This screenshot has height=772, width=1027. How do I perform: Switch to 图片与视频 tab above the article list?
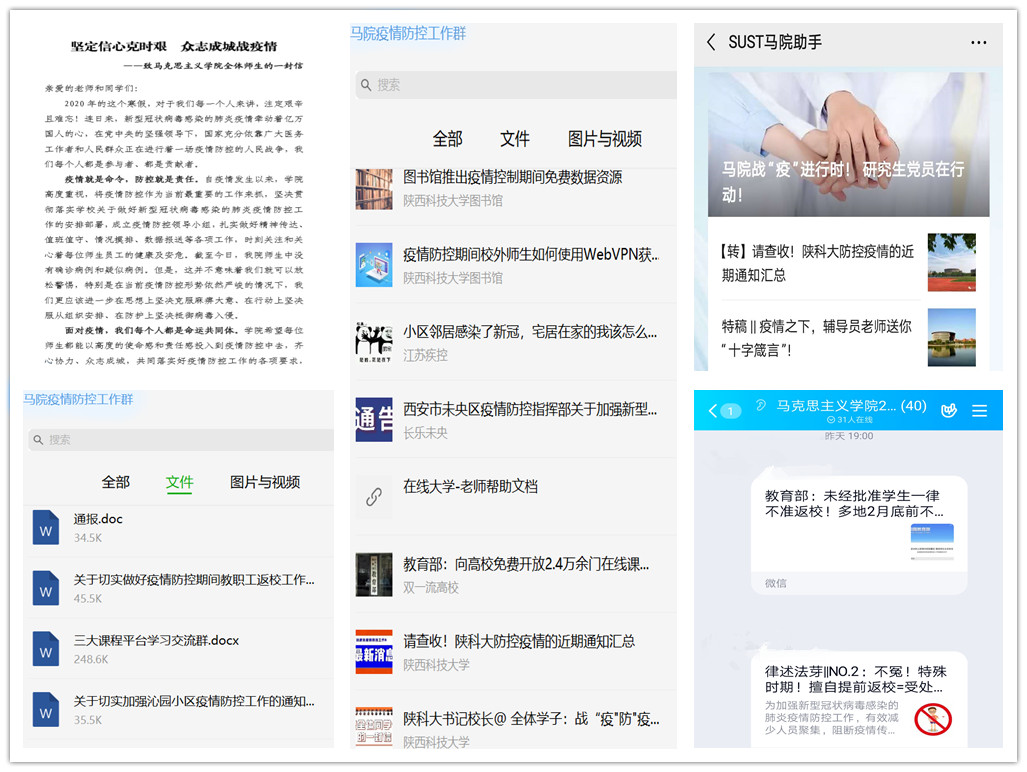click(604, 139)
